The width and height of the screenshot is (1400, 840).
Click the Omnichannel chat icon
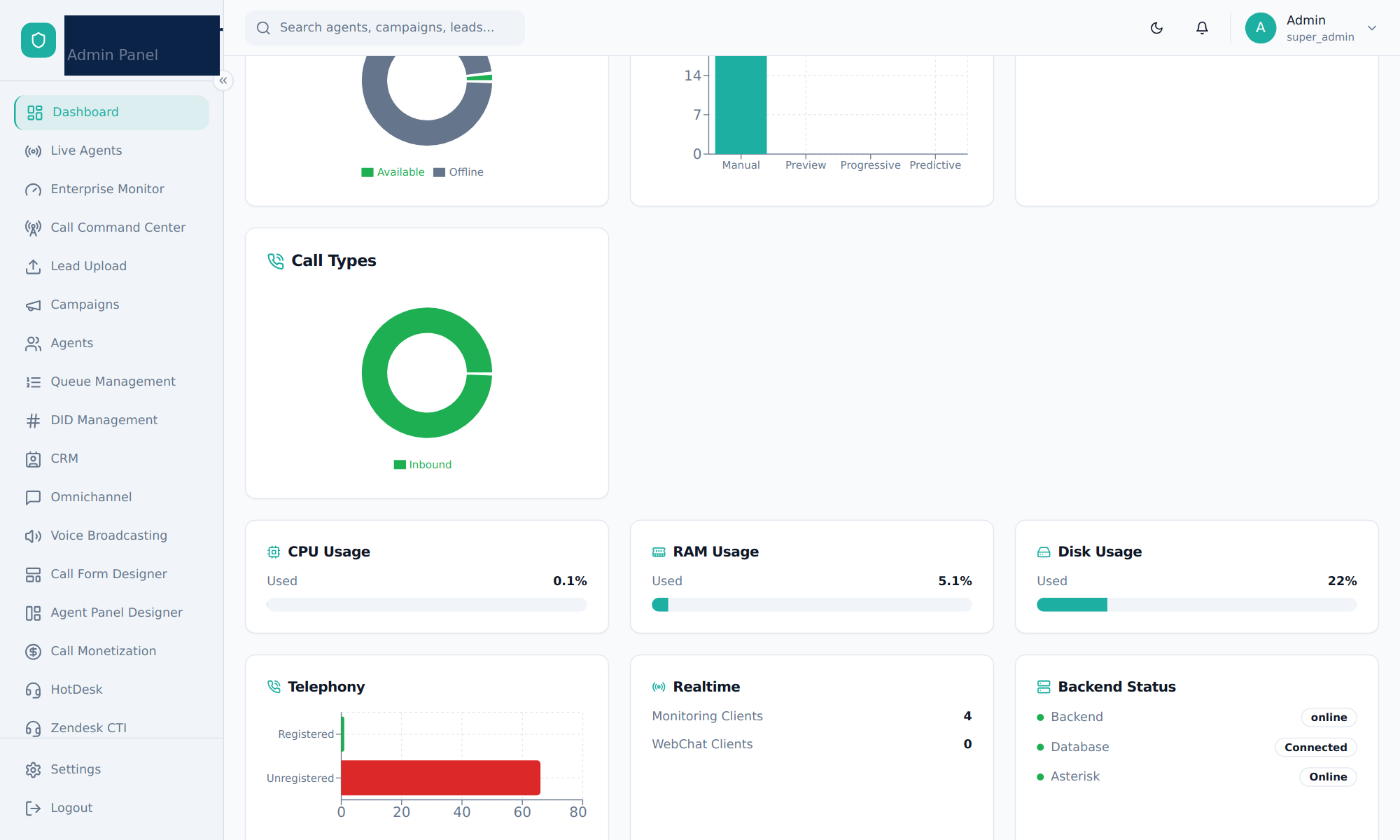tap(33, 498)
